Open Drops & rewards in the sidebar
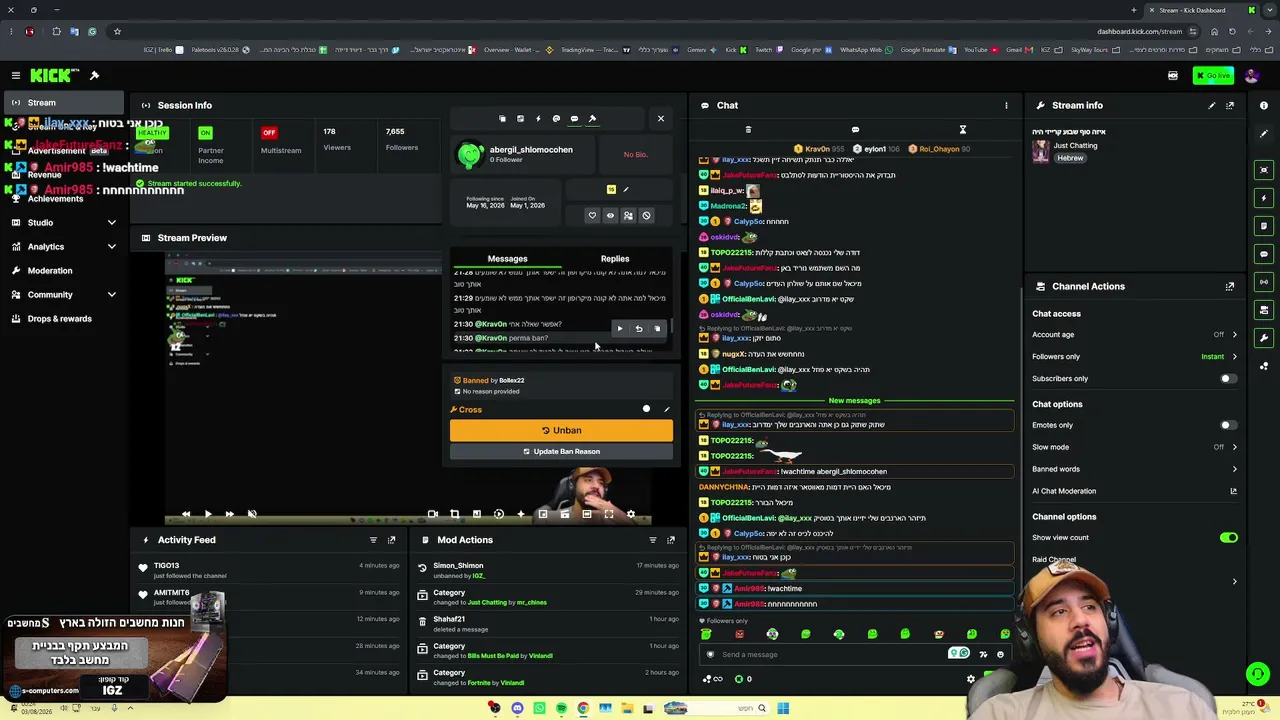The width and height of the screenshot is (1280, 720). pos(64,318)
